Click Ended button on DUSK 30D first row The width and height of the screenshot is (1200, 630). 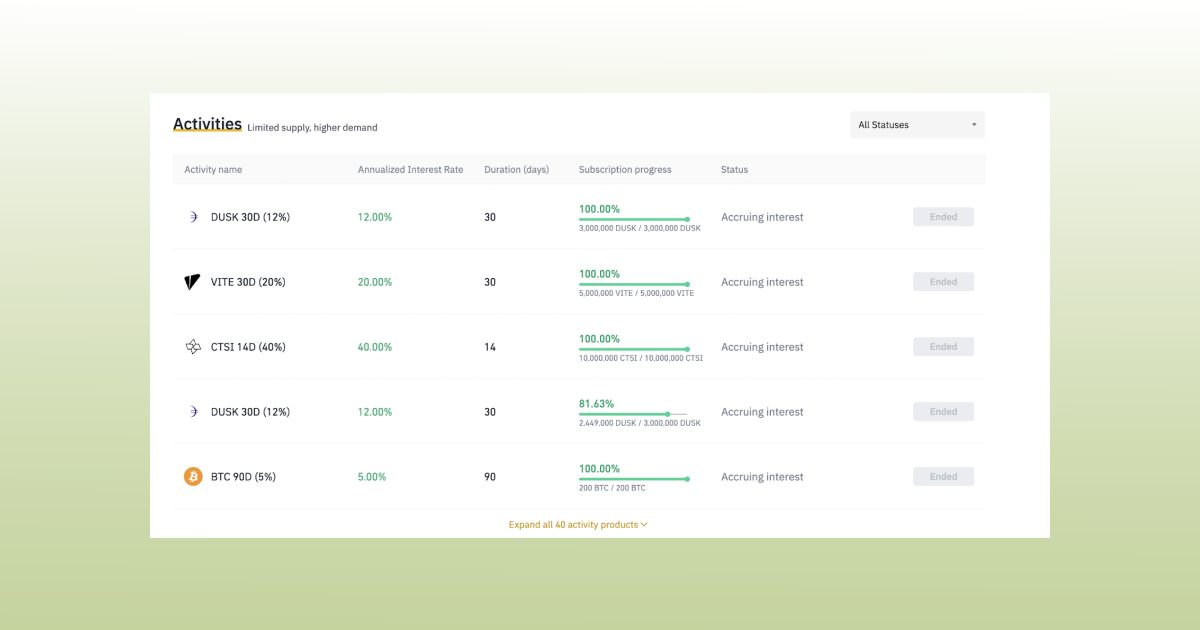tap(943, 216)
